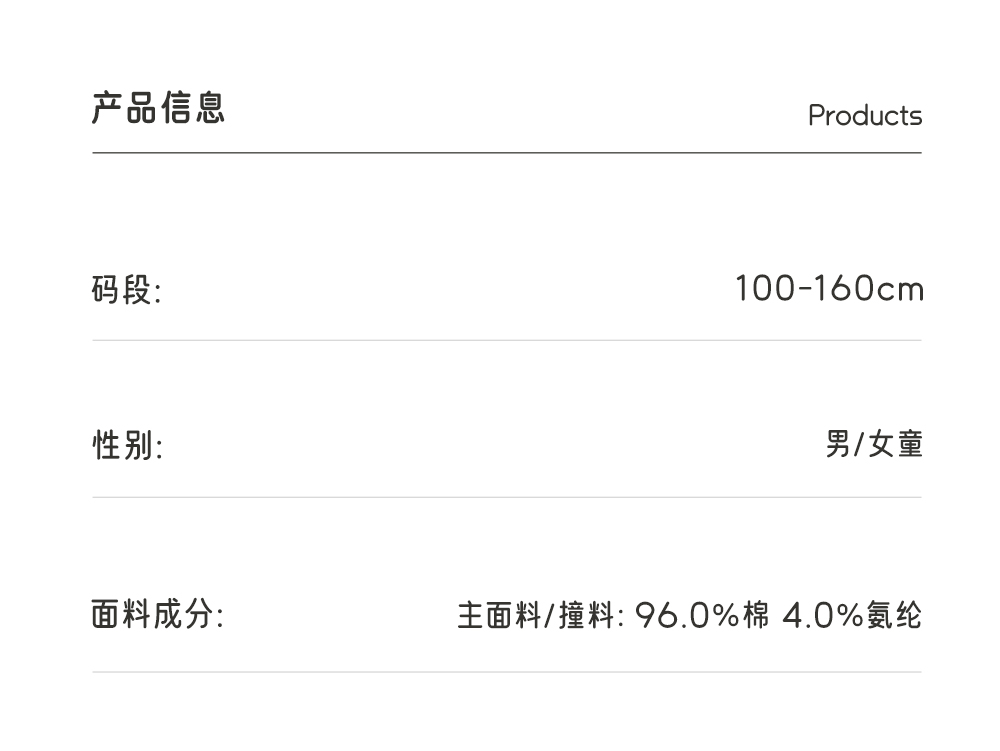Click the 160cm part of size range
This screenshot has height=751, width=1000.
click(868, 289)
